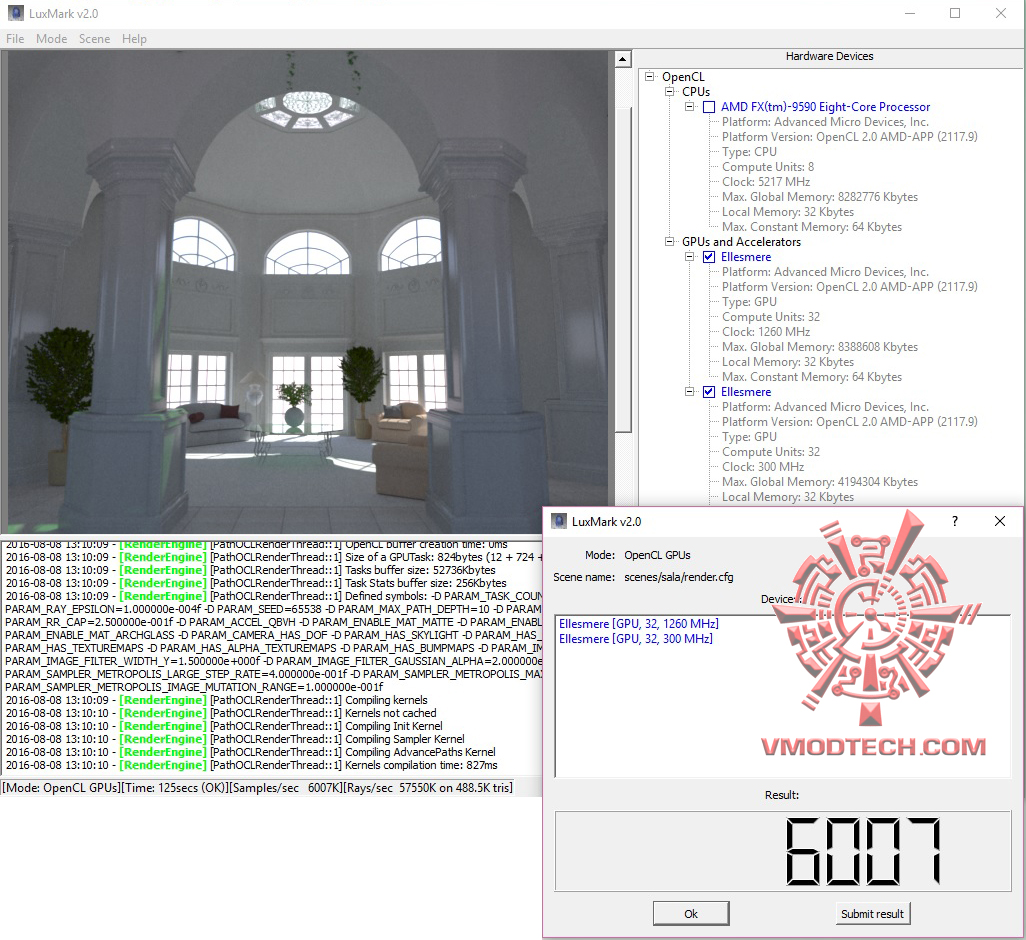Click the status bar showing Samples/sec 6007K
The image size is (1026, 940).
[257, 788]
